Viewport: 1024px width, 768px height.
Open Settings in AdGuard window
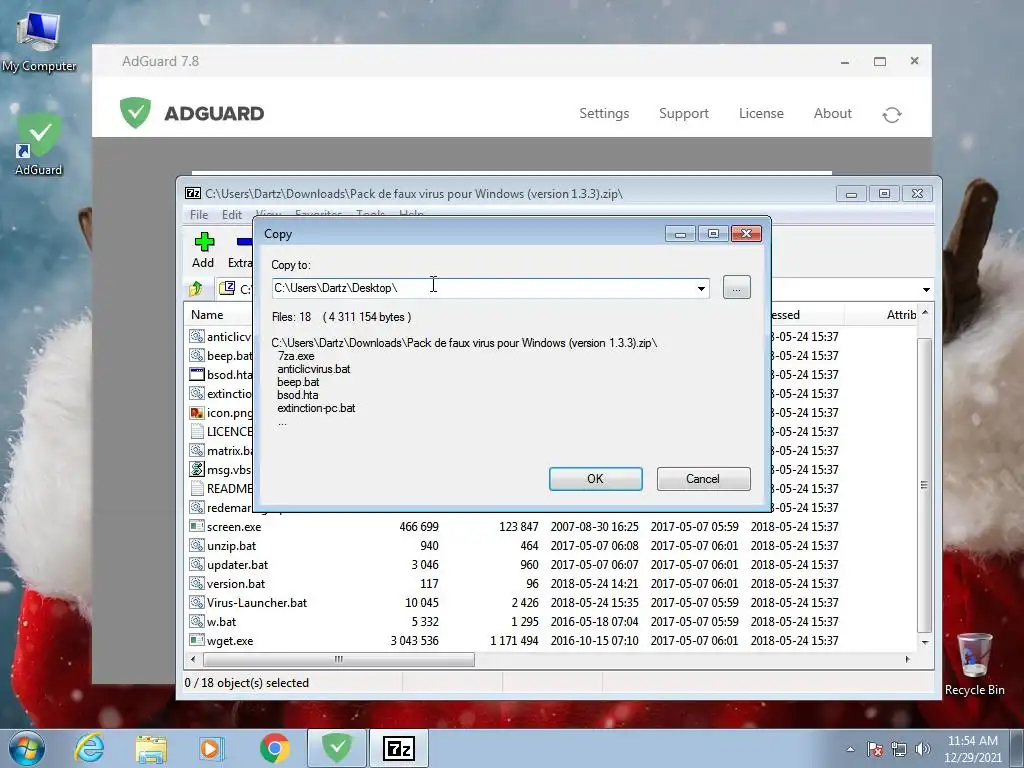(x=604, y=114)
